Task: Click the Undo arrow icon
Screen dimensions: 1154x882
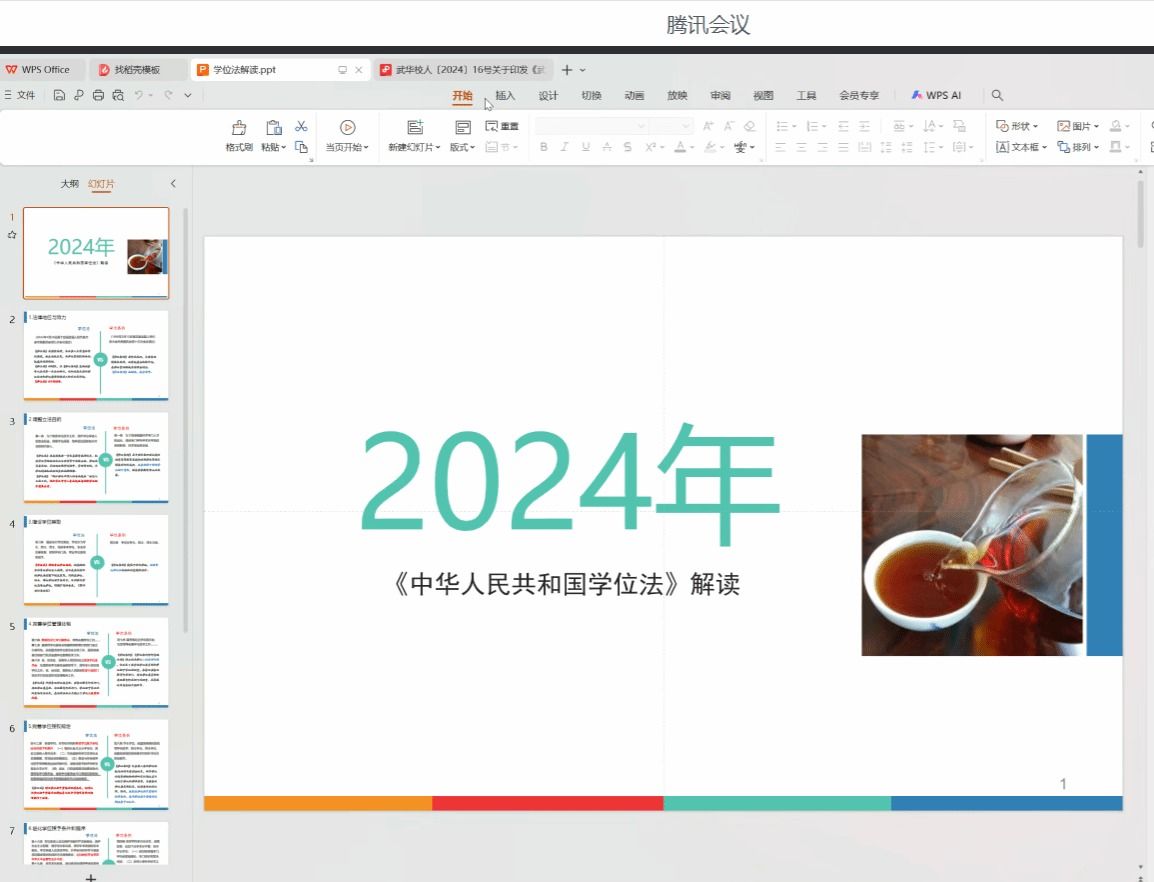Action: (x=138, y=95)
